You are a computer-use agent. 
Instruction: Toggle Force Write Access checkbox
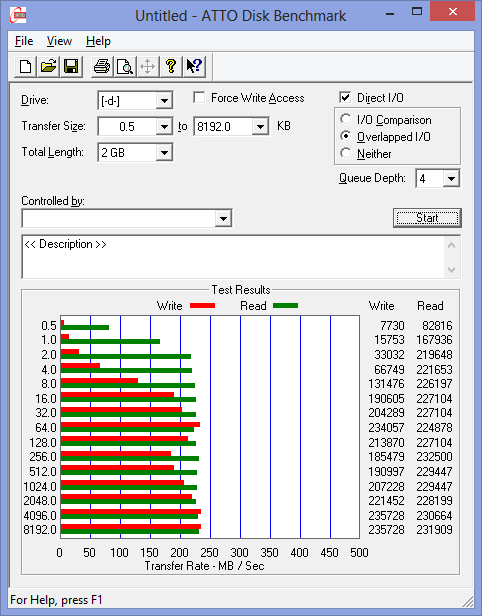(199, 97)
